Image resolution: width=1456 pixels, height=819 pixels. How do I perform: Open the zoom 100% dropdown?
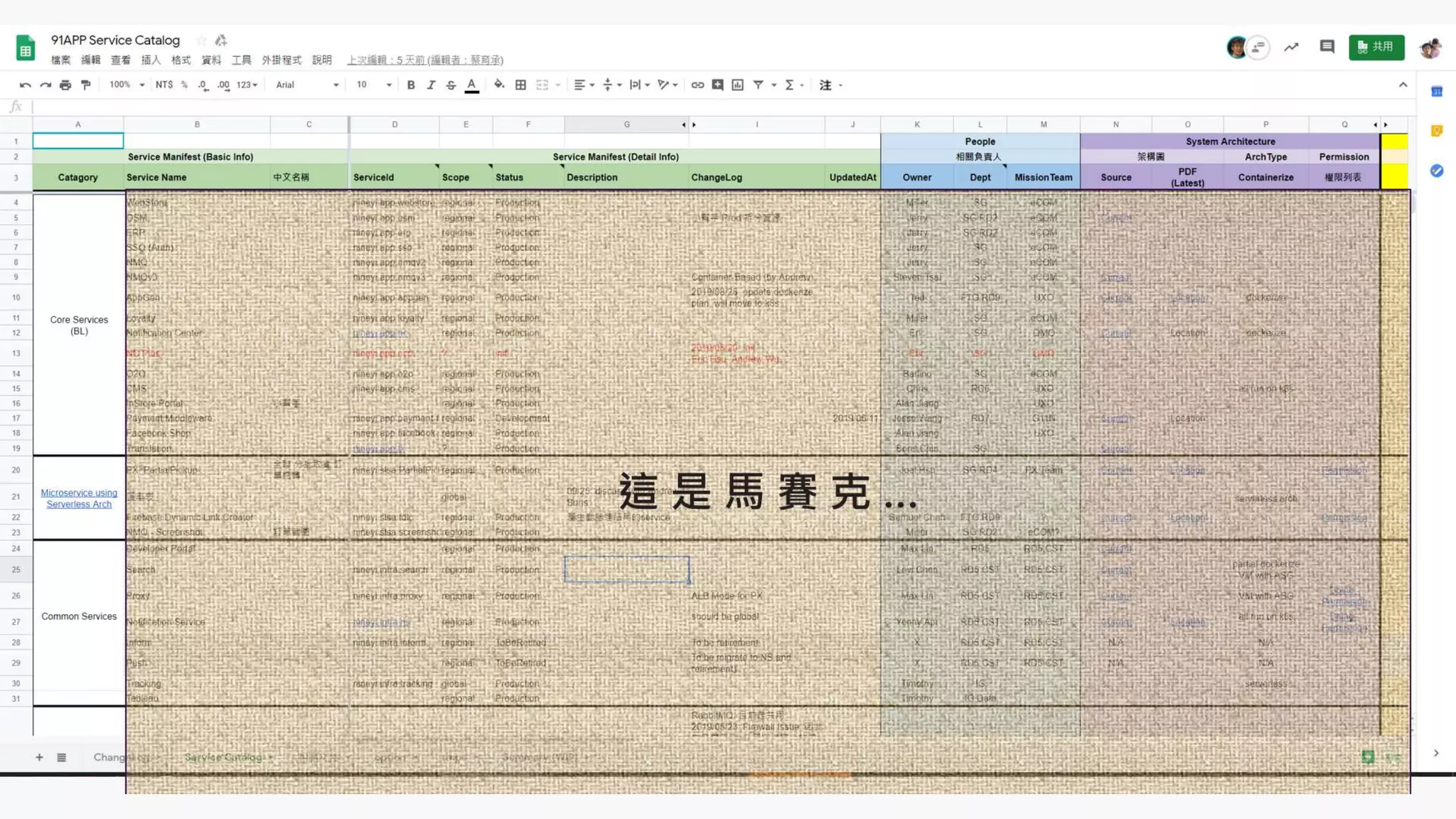(x=127, y=85)
